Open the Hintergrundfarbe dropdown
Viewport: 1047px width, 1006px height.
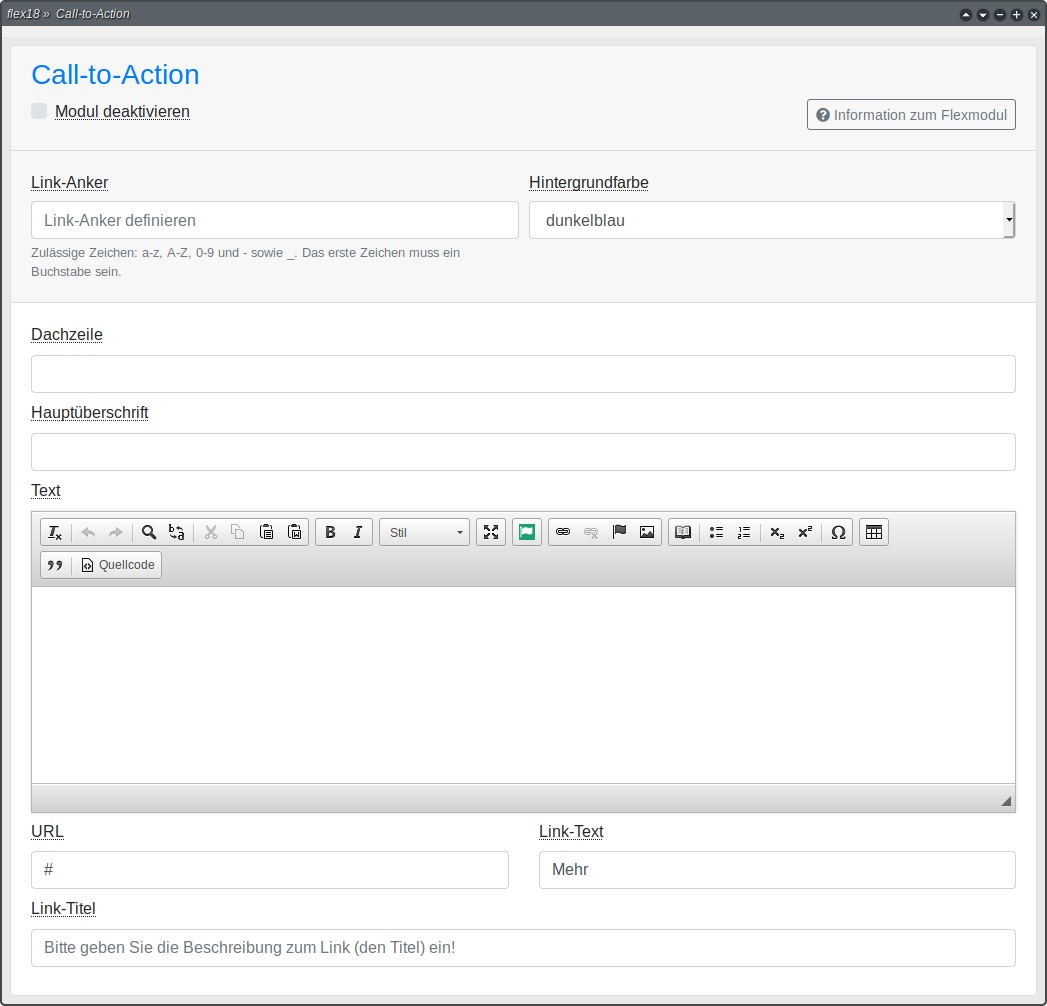click(771, 220)
